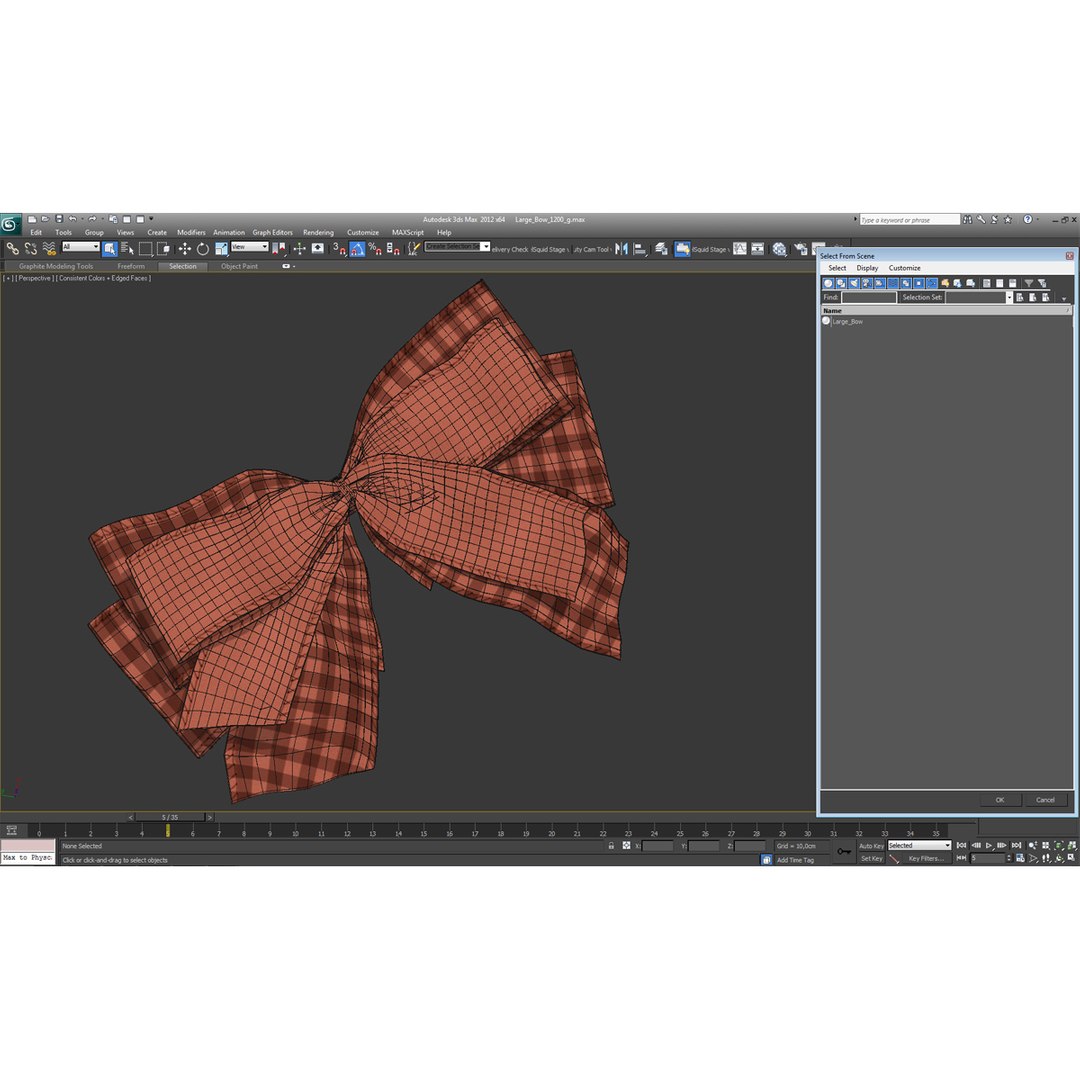This screenshot has width=1080, height=1080.
Task: Toggle Selection Lock padlock icon
Action: [x=611, y=845]
